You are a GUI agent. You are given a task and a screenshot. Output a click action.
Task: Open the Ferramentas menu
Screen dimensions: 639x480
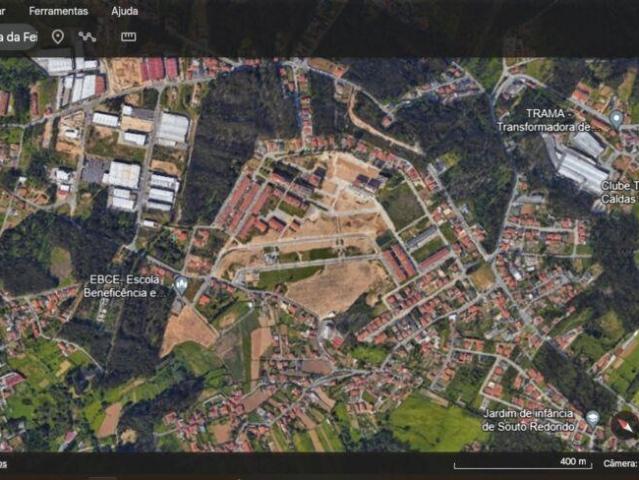(x=58, y=11)
